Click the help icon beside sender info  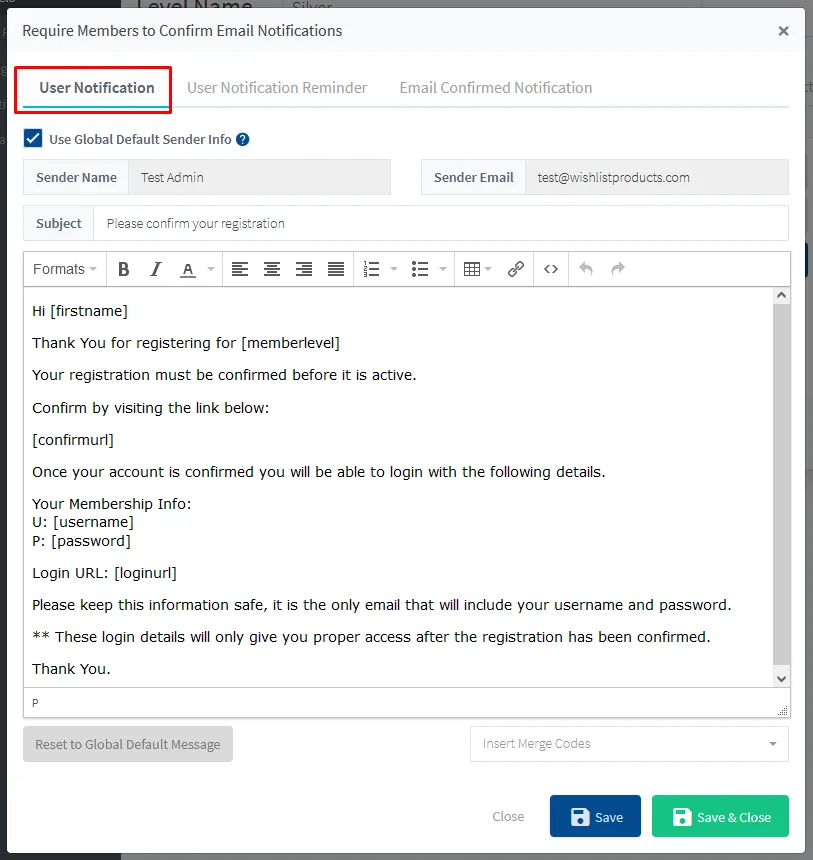click(242, 140)
